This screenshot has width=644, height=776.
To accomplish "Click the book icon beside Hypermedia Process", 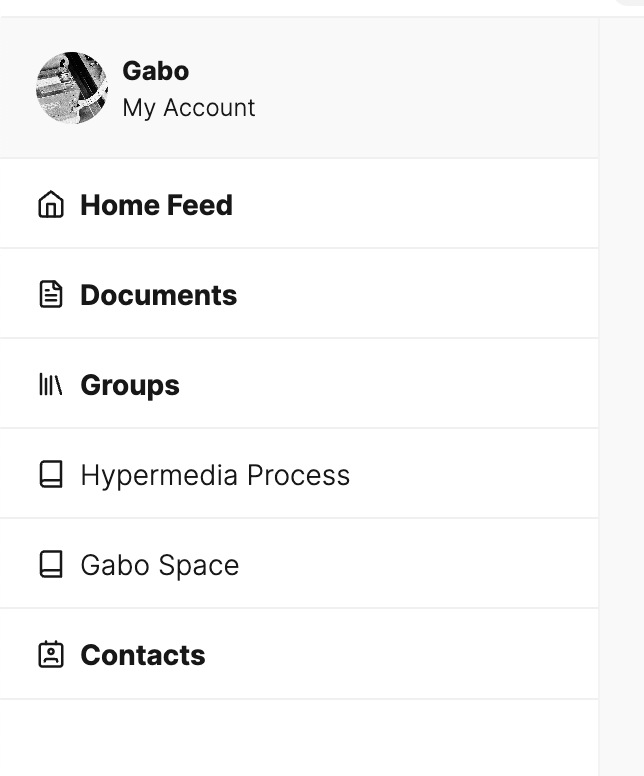I will 50,475.
